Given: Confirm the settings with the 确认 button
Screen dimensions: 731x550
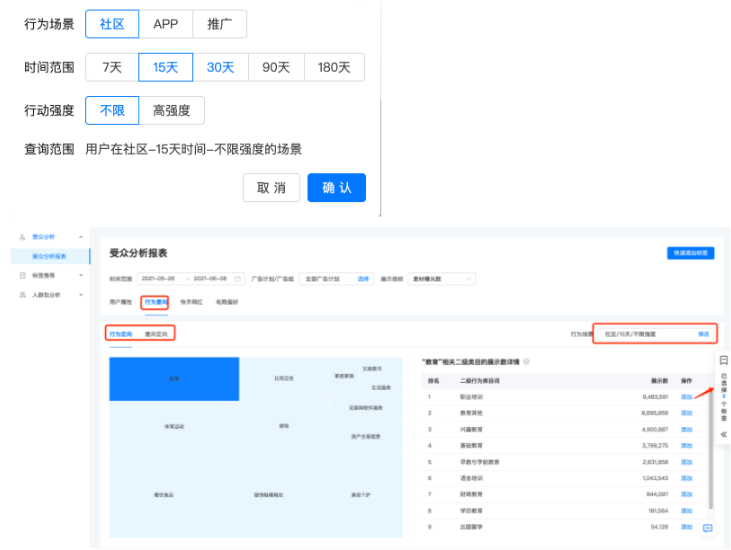Looking at the screenshot, I should tap(337, 188).
